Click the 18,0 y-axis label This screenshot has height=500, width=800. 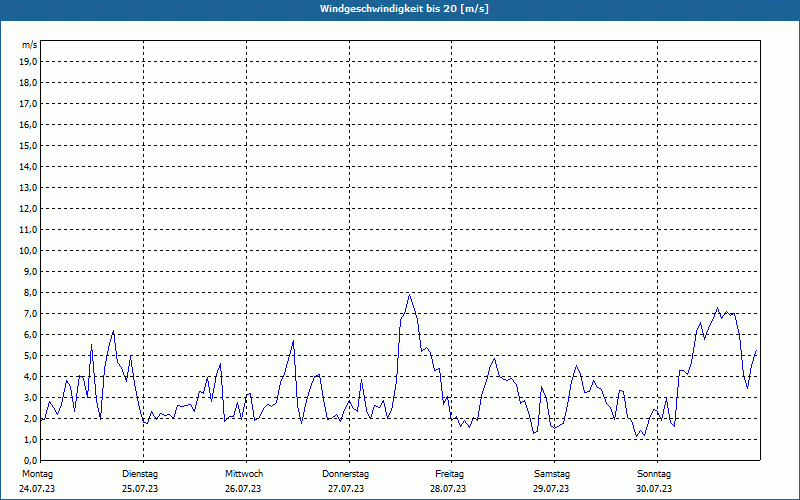28,83
